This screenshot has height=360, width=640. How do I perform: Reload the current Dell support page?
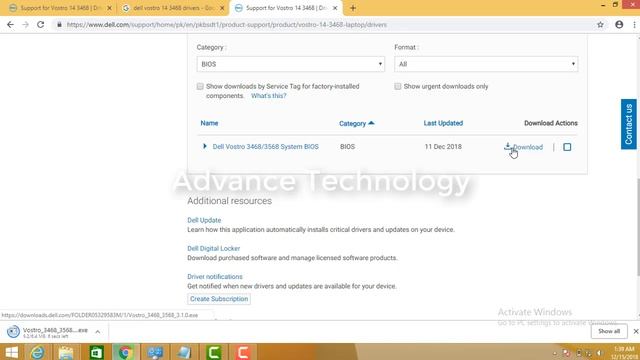(40, 24)
